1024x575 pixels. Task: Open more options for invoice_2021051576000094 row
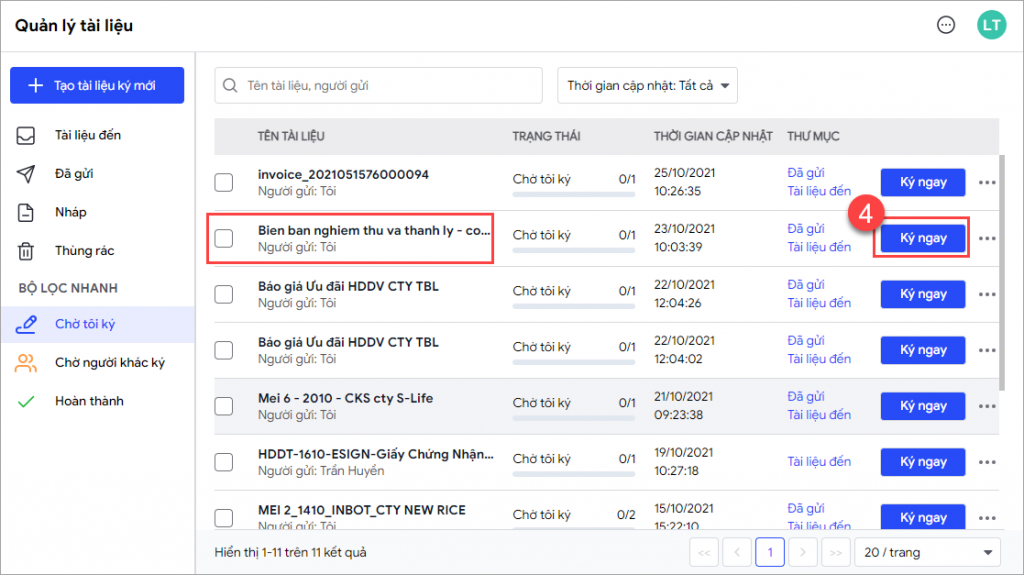coord(988,183)
